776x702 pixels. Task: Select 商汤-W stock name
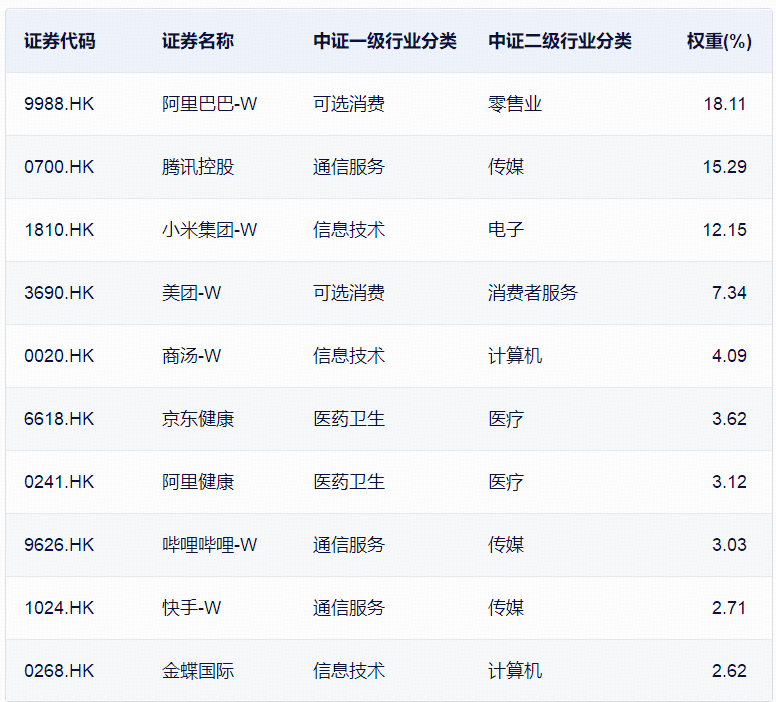coord(191,356)
